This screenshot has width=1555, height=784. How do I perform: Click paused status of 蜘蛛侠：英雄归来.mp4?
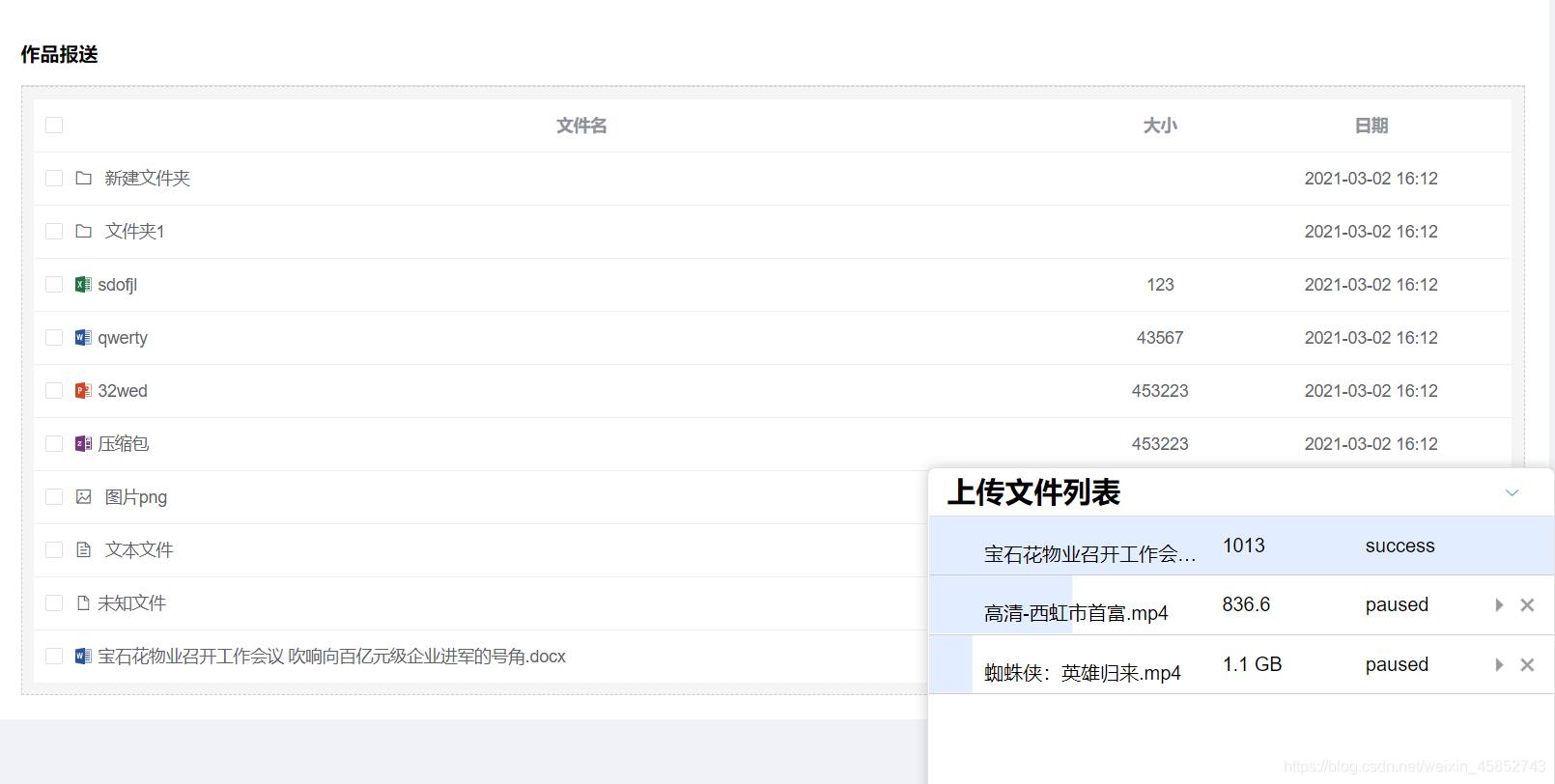point(1397,665)
